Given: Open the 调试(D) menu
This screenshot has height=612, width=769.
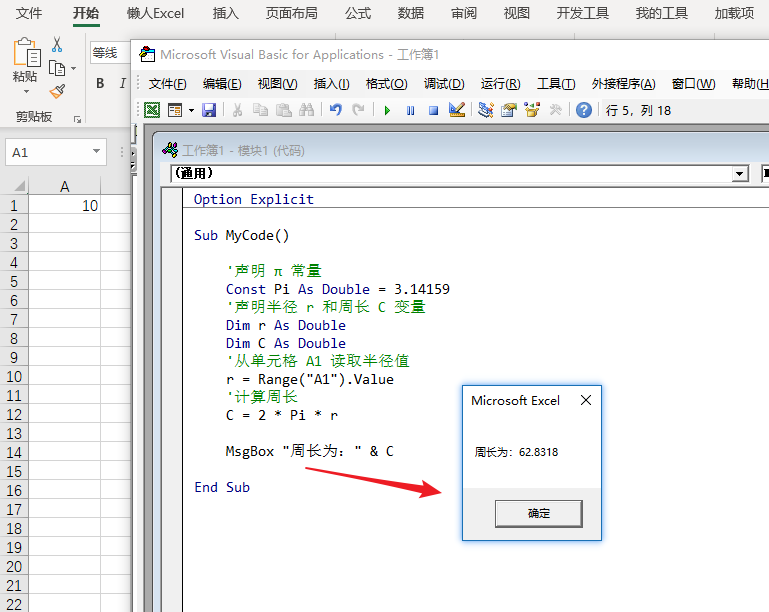Looking at the screenshot, I should [x=444, y=84].
